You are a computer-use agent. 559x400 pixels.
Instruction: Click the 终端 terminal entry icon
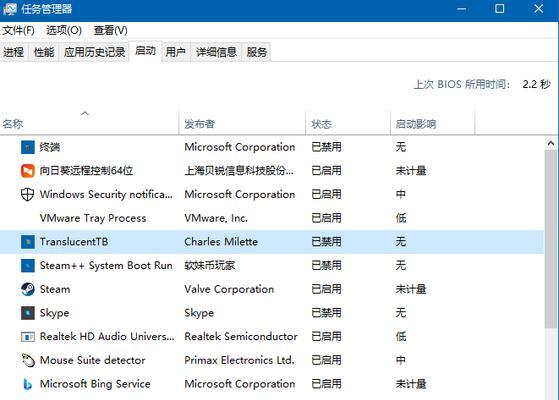(x=28, y=147)
